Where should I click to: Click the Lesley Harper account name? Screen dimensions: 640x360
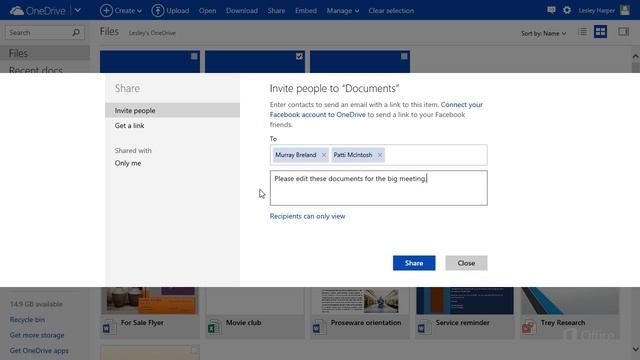tap(596, 11)
